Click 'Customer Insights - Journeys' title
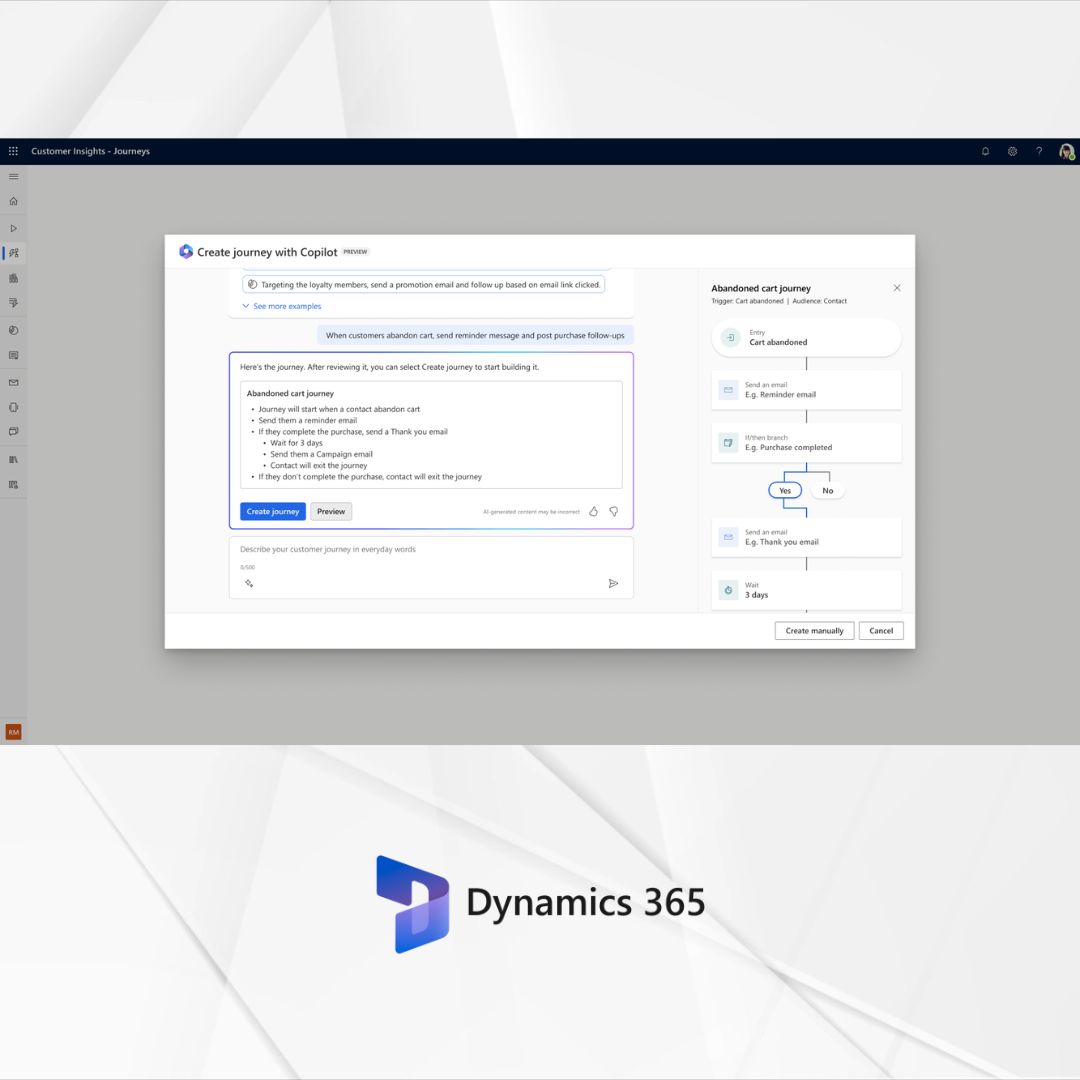 [90, 151]
